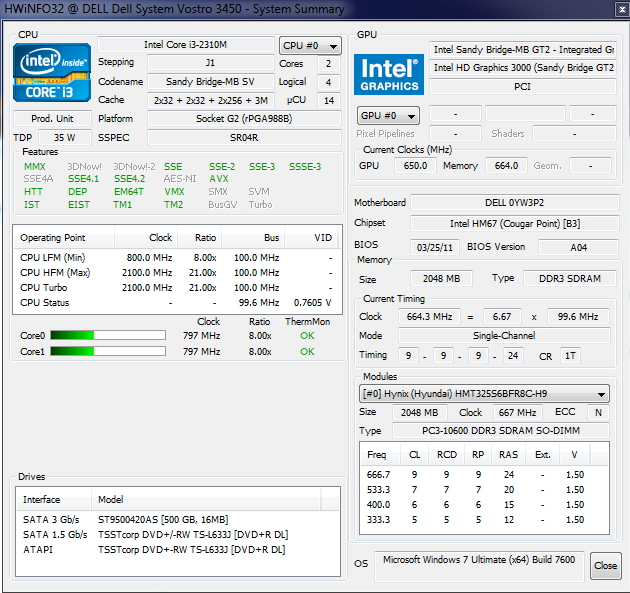Click the Logical count value 4
The width and height of the screenshot is (630, 593).
coord(329,82)
